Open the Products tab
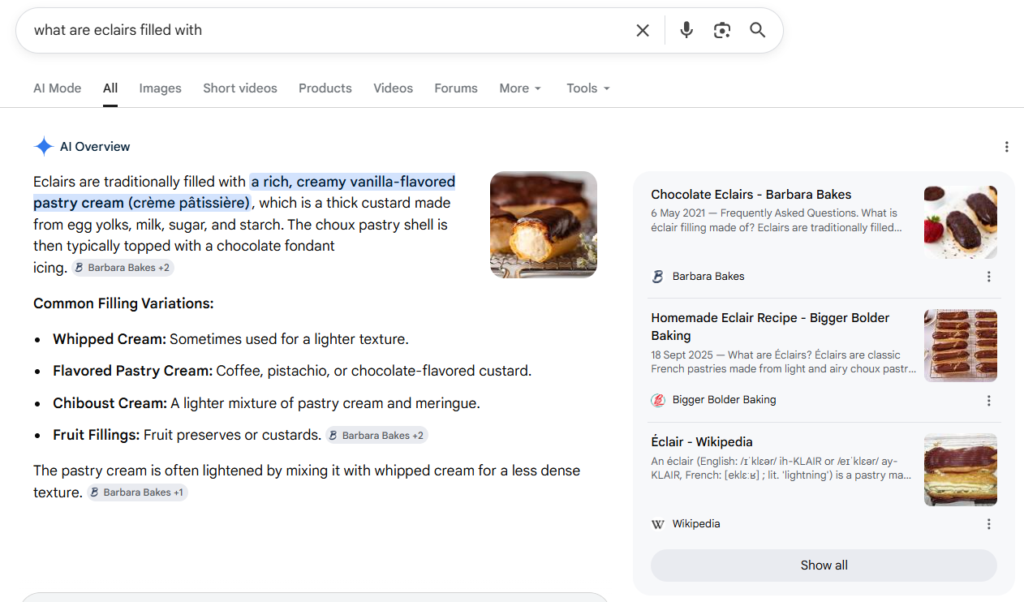This screenshot has width=1024, height=602. pos(325,88)
